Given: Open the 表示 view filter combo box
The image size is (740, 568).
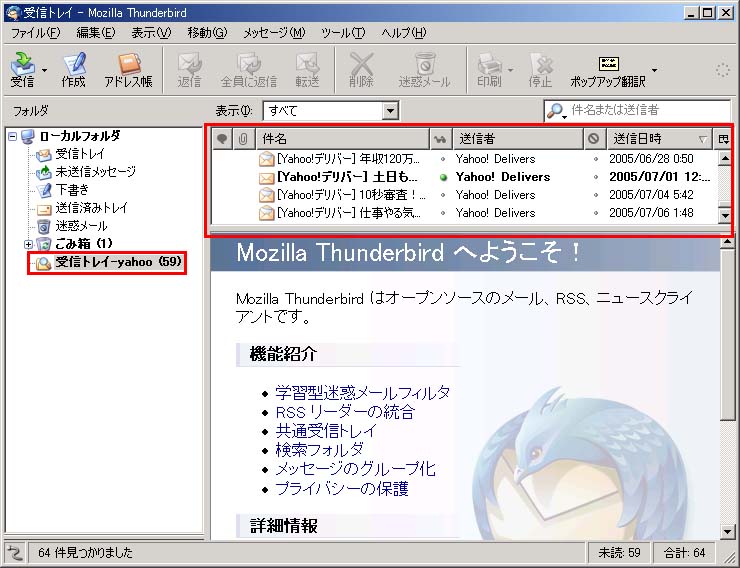Looking at the screenshot, I should [331, 111].
